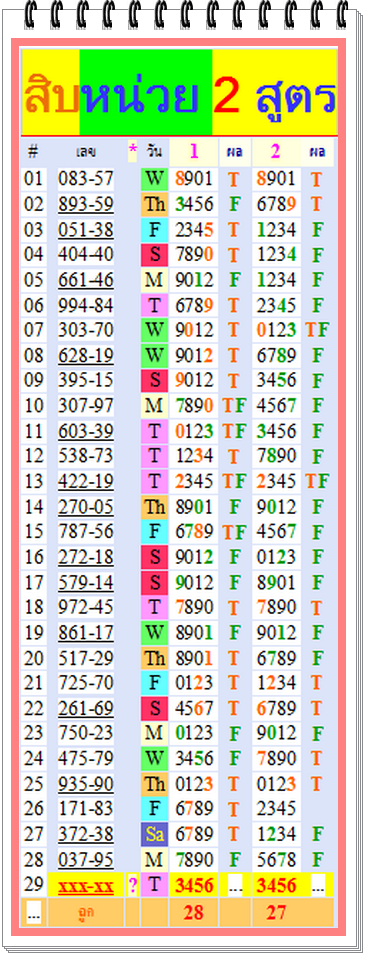365x955 pixels.
Task: Select the red S day cell in row 04
Action: point(155,255)
